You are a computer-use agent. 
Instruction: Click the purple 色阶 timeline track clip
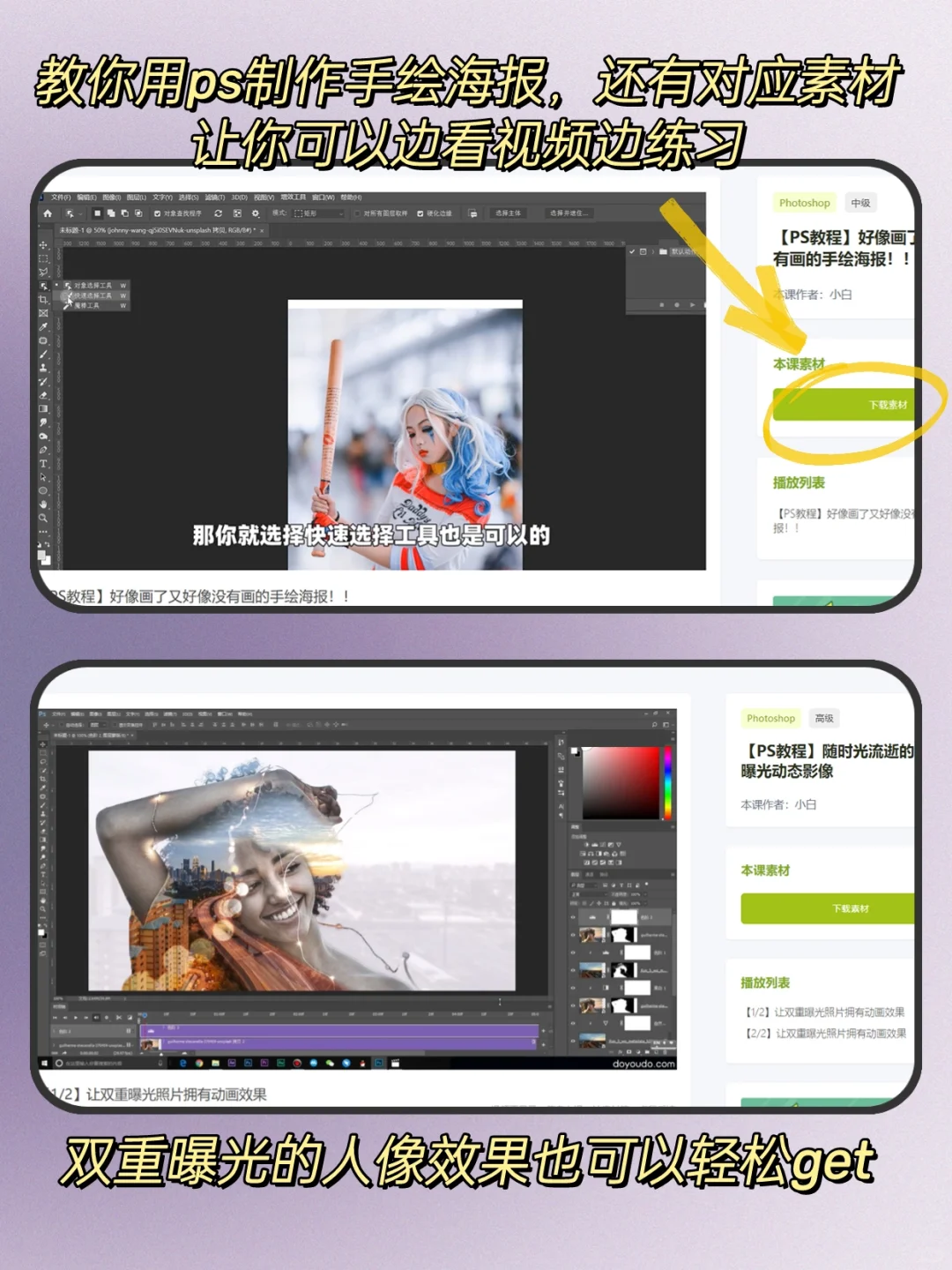coord(339,1029)
